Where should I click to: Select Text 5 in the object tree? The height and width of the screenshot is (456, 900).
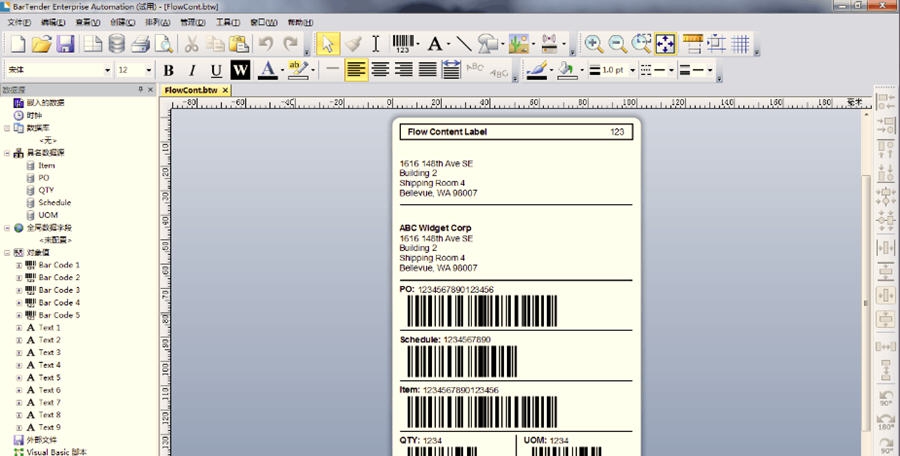(49, 377)
